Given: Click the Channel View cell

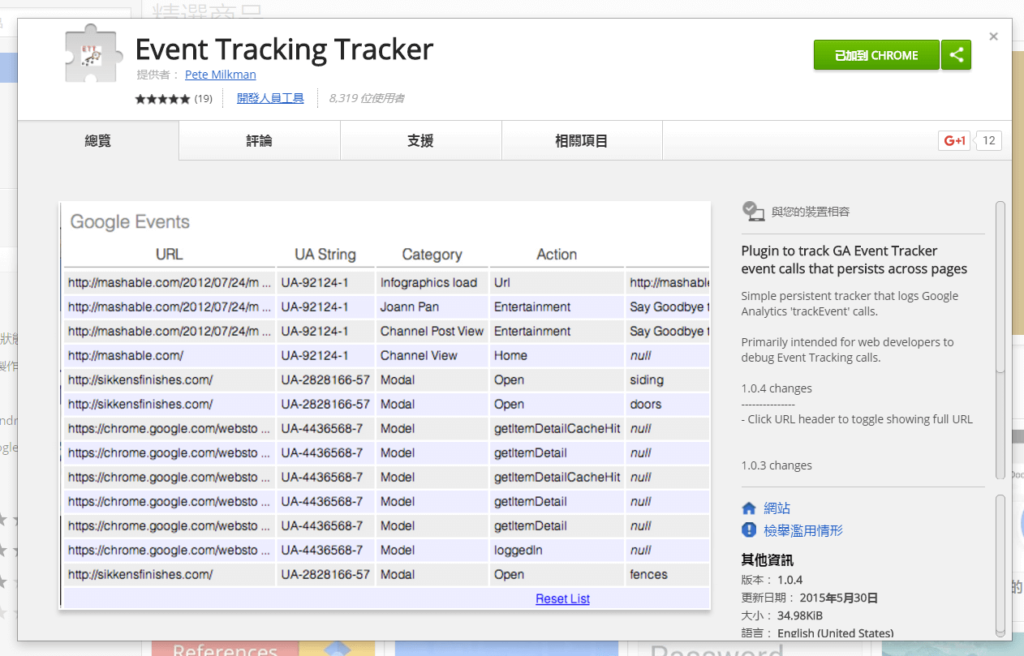Looking at the screenshot, I should click(432, 355).
